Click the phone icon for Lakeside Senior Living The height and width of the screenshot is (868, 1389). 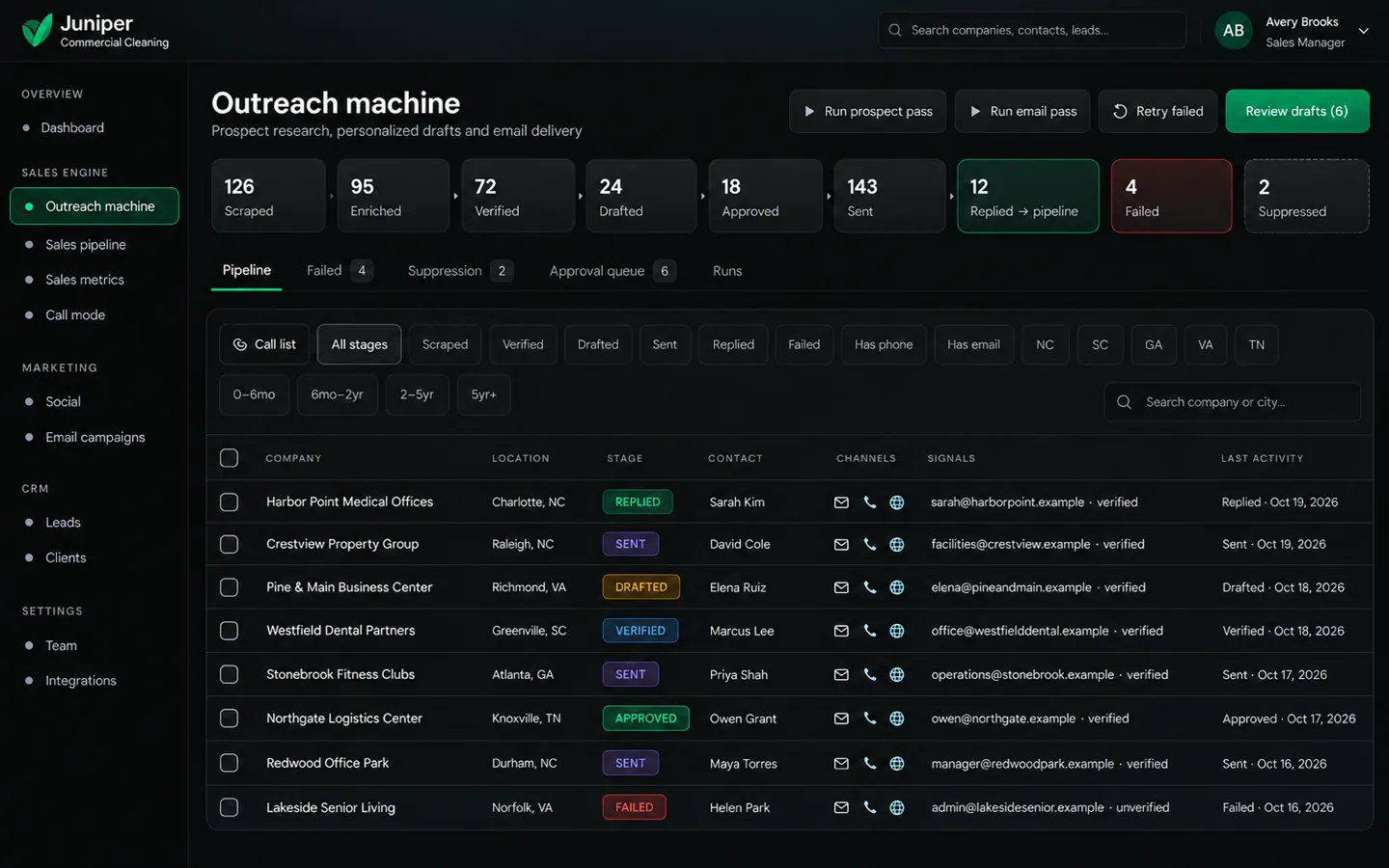869,808
